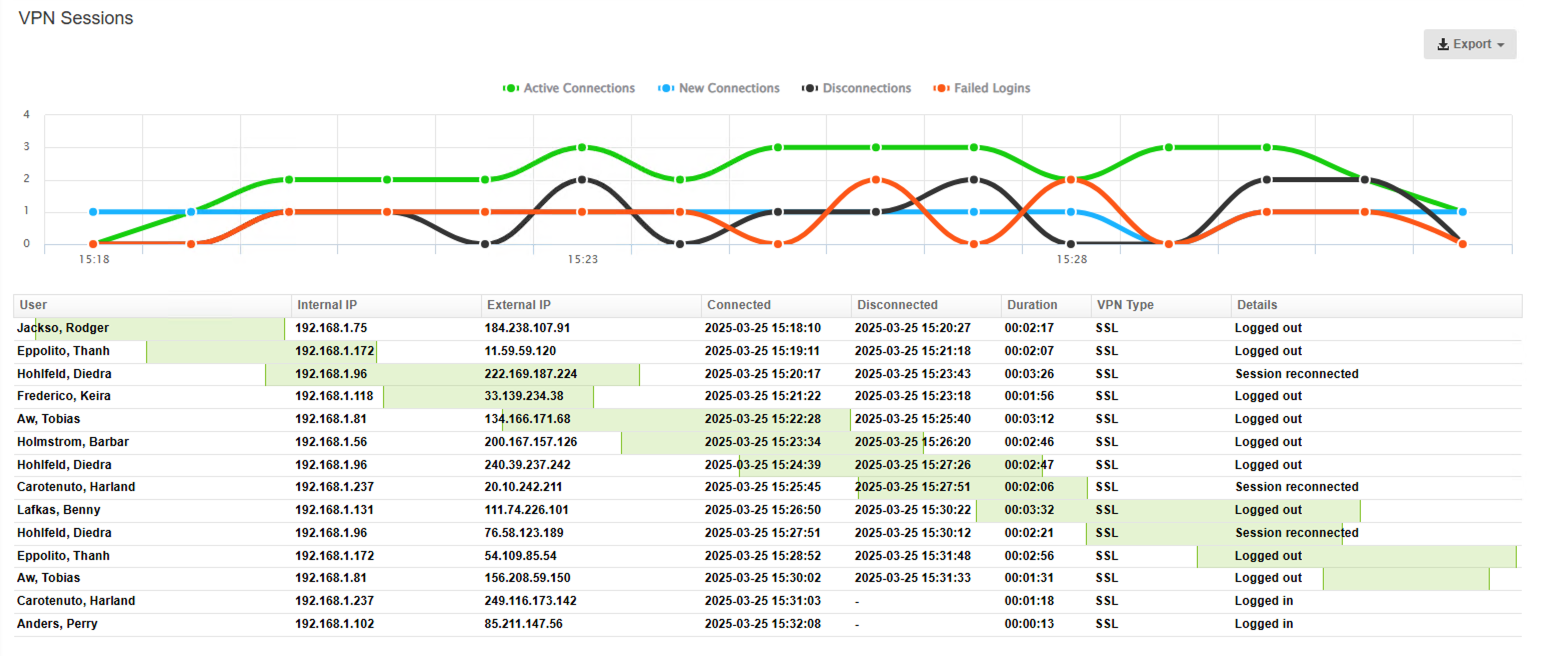1549x656 pixels.
Task: Click the download icon on the Export button
Action: [x=1443, y=43]
